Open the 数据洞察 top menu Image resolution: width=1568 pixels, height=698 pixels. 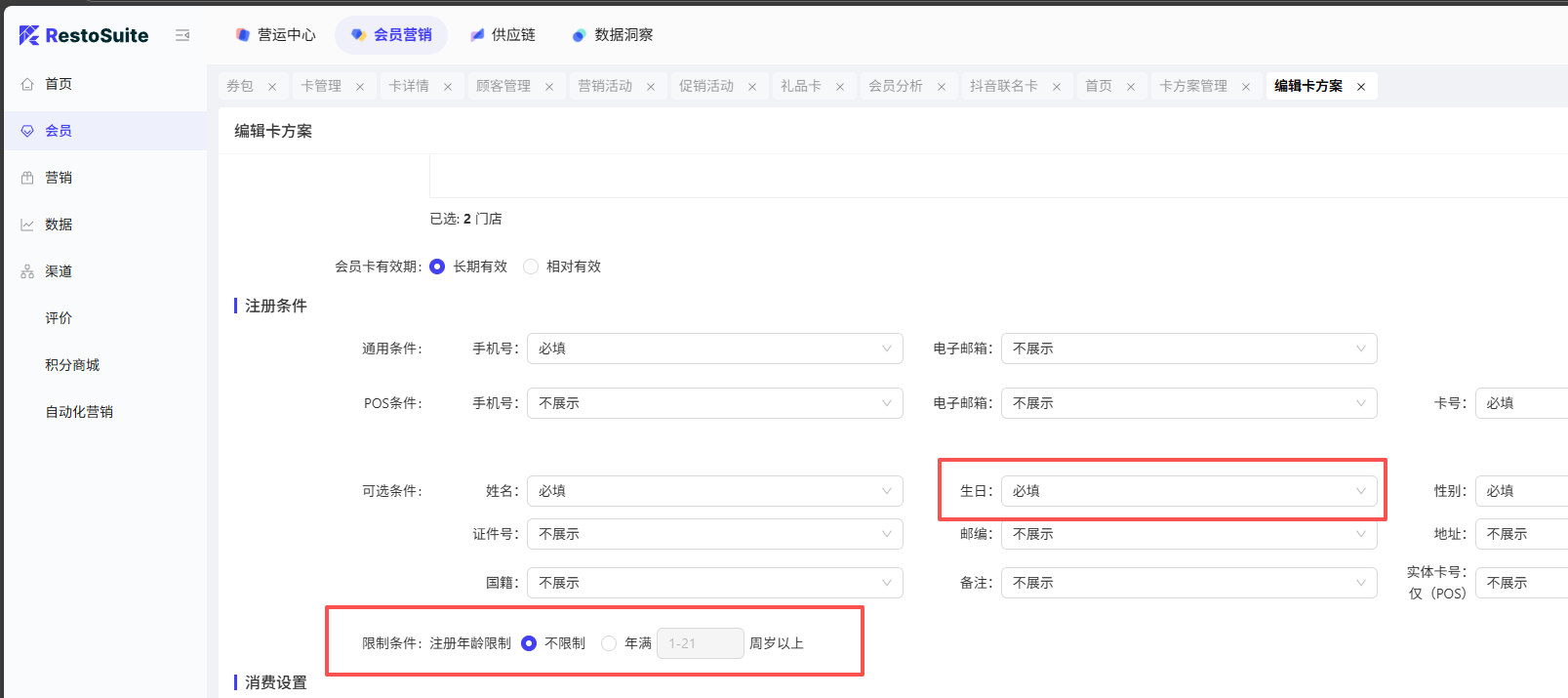click(x=613, y=35)
